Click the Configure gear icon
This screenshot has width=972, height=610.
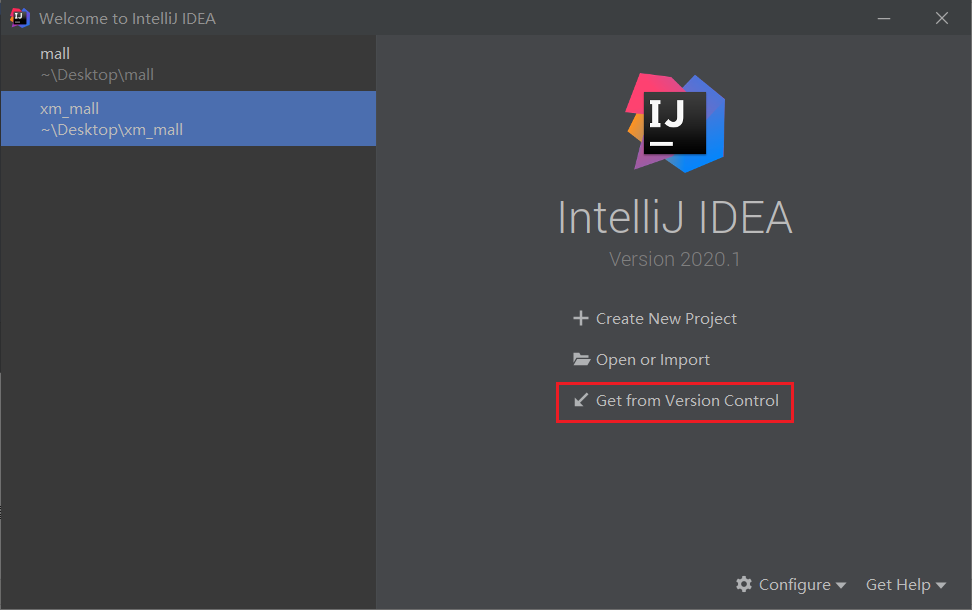pyautogui.click(x=744, y=584)
